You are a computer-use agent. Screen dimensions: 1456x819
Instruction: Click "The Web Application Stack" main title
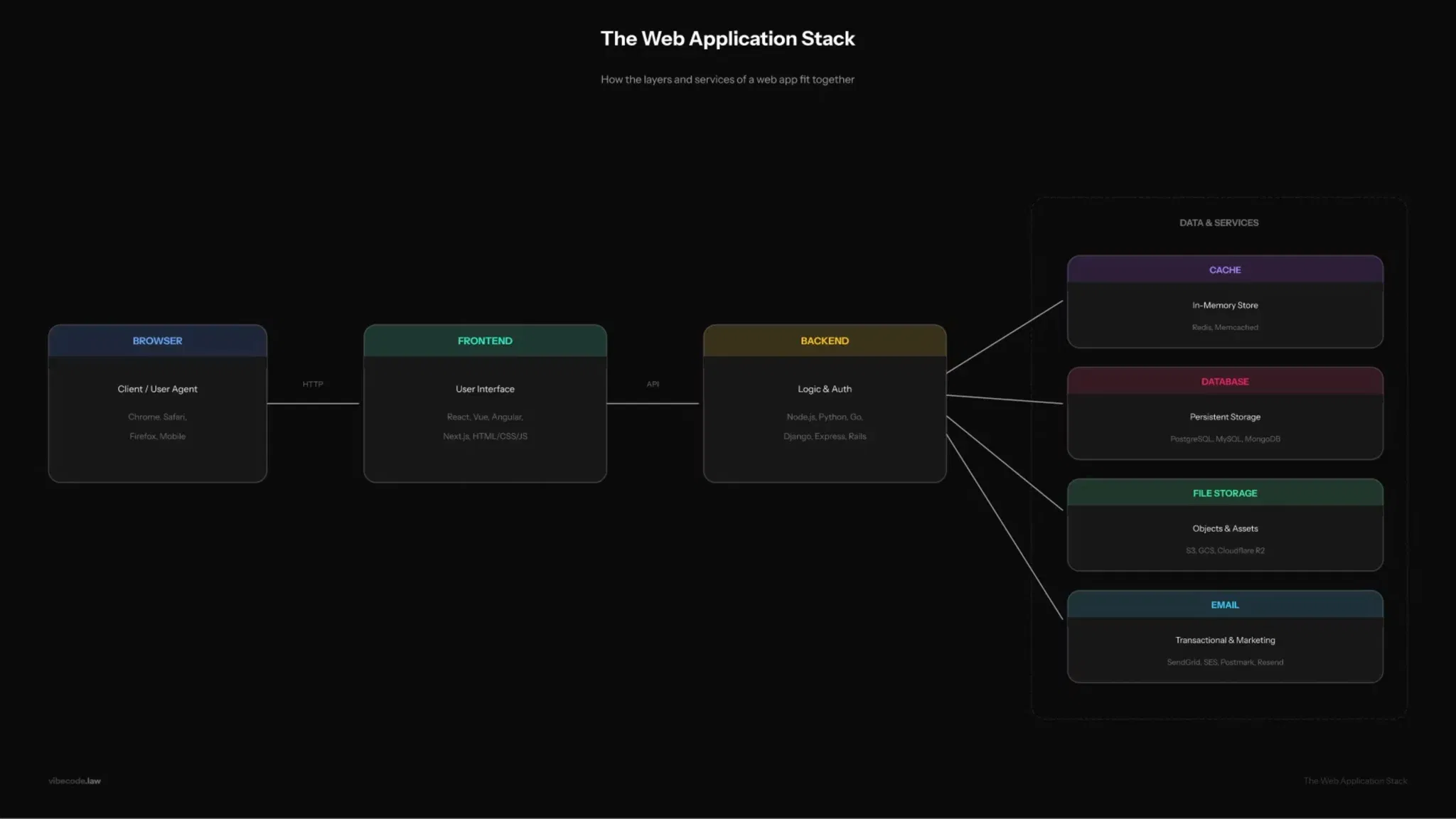(727, 38)
